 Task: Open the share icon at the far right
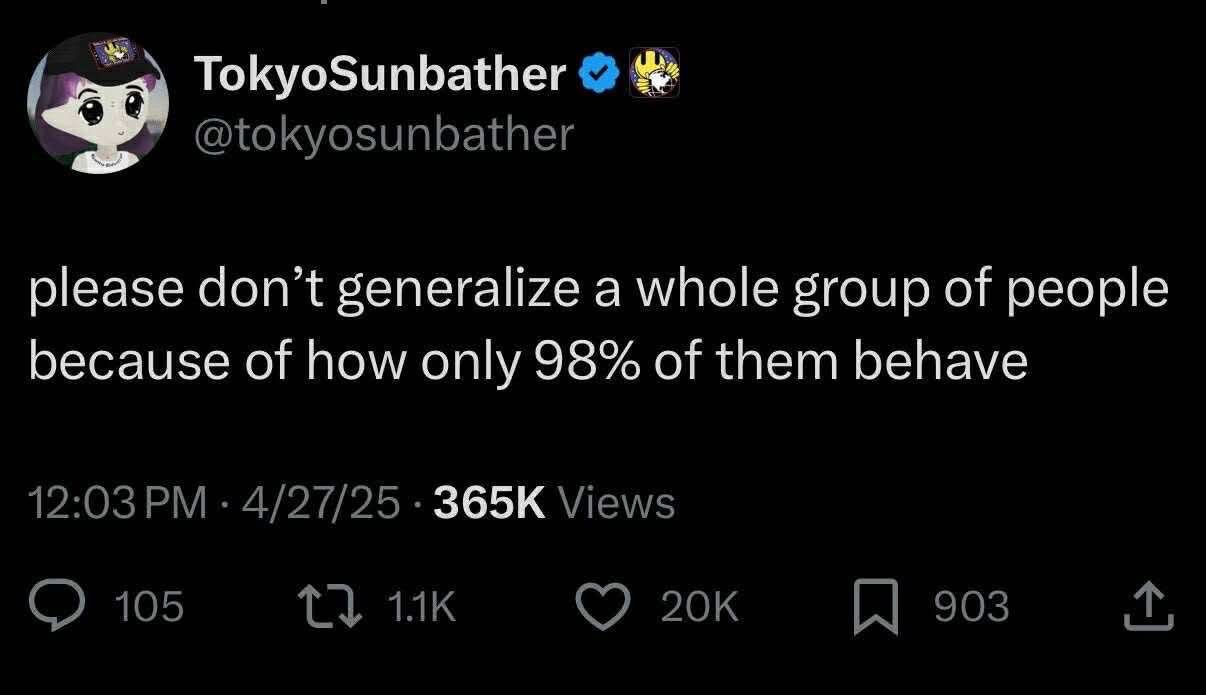click(x=1149, y=606)
